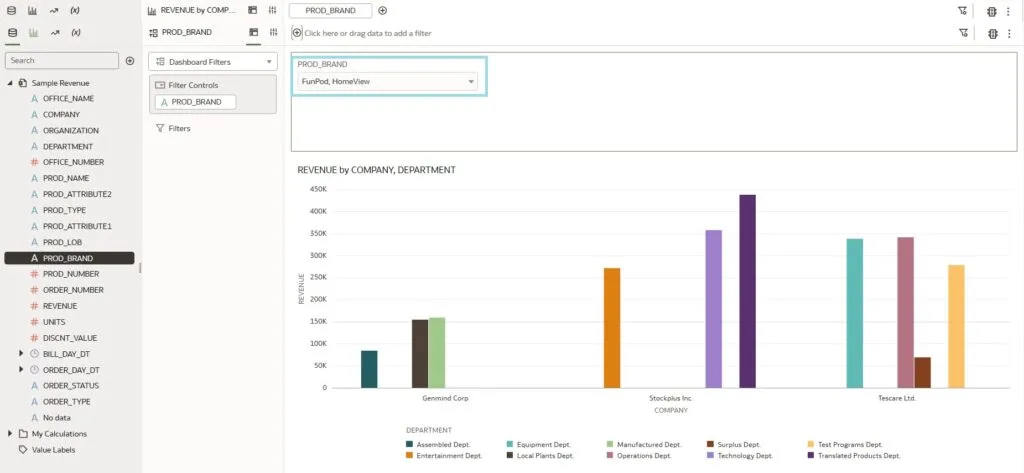Open properties sliders icon in REVENUE by COMP row
The height and width of the screenshot is (473, 1024).
coord(271,10)
